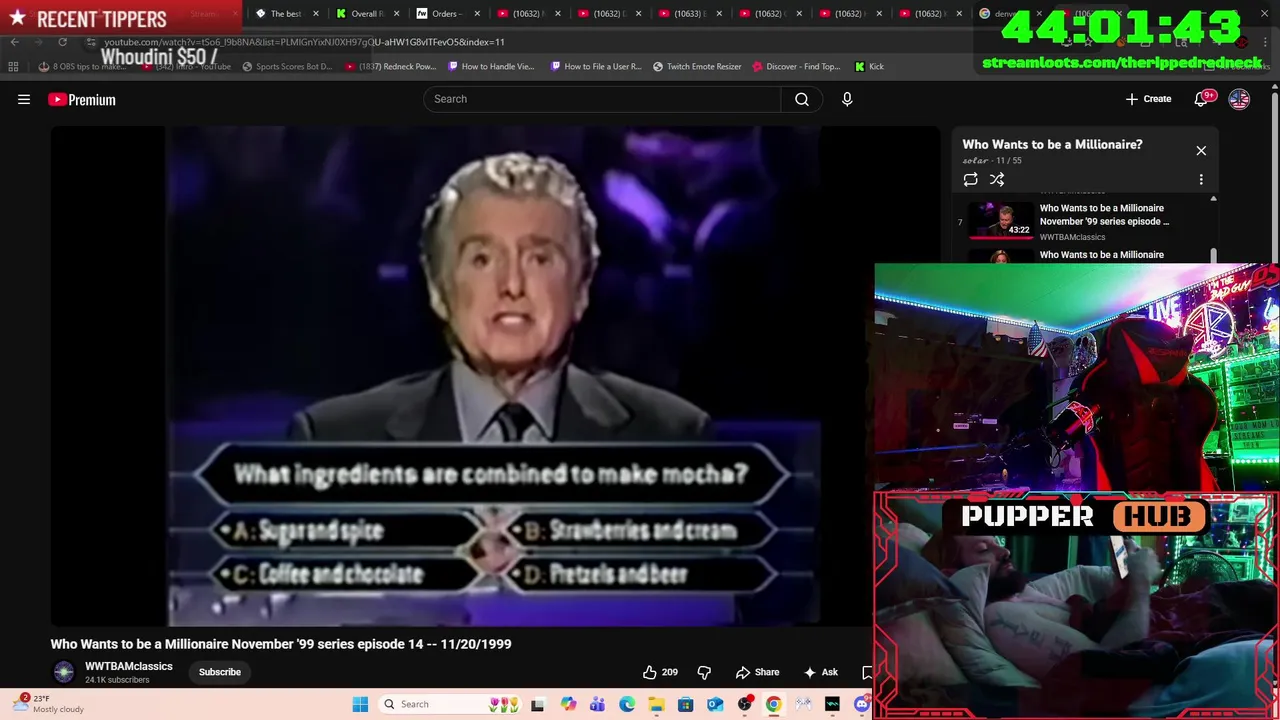This screenshot has height=720, width=1280.
Task: Open the Ask AI button
Action: tap(821, 672)
